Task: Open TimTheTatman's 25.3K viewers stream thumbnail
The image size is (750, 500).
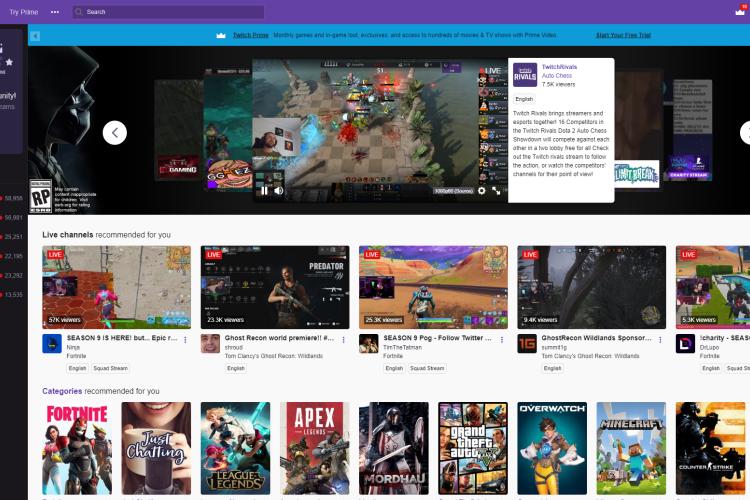Action: pos(433,287)
